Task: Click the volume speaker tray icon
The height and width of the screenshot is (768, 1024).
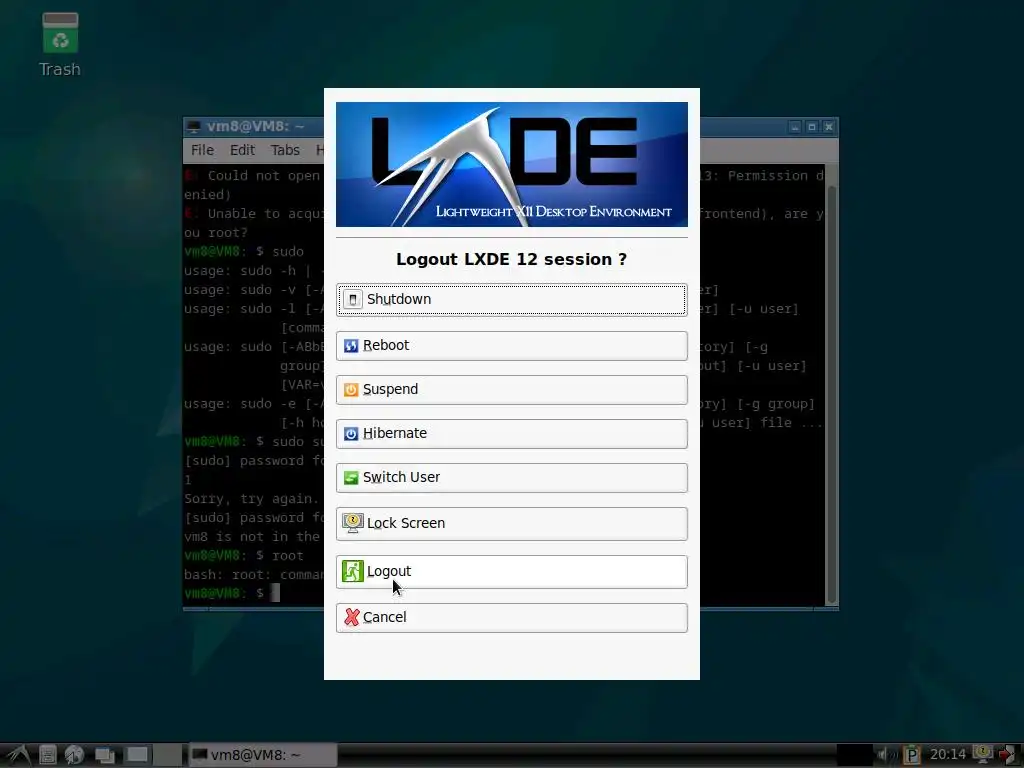Action: click(886, 756)
